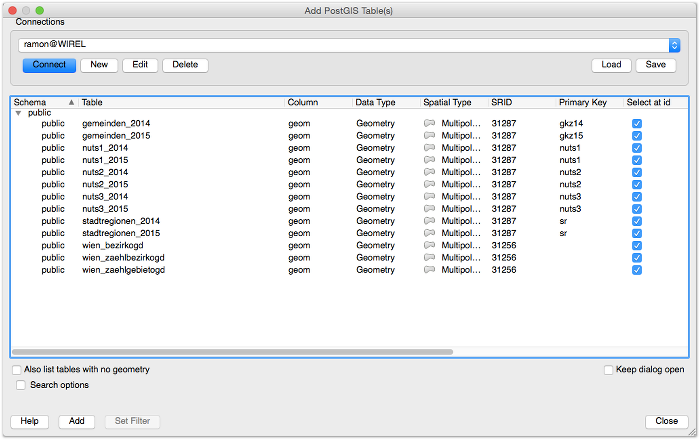
Task: Toggle Search options checkbox
Action: (21, 385)
